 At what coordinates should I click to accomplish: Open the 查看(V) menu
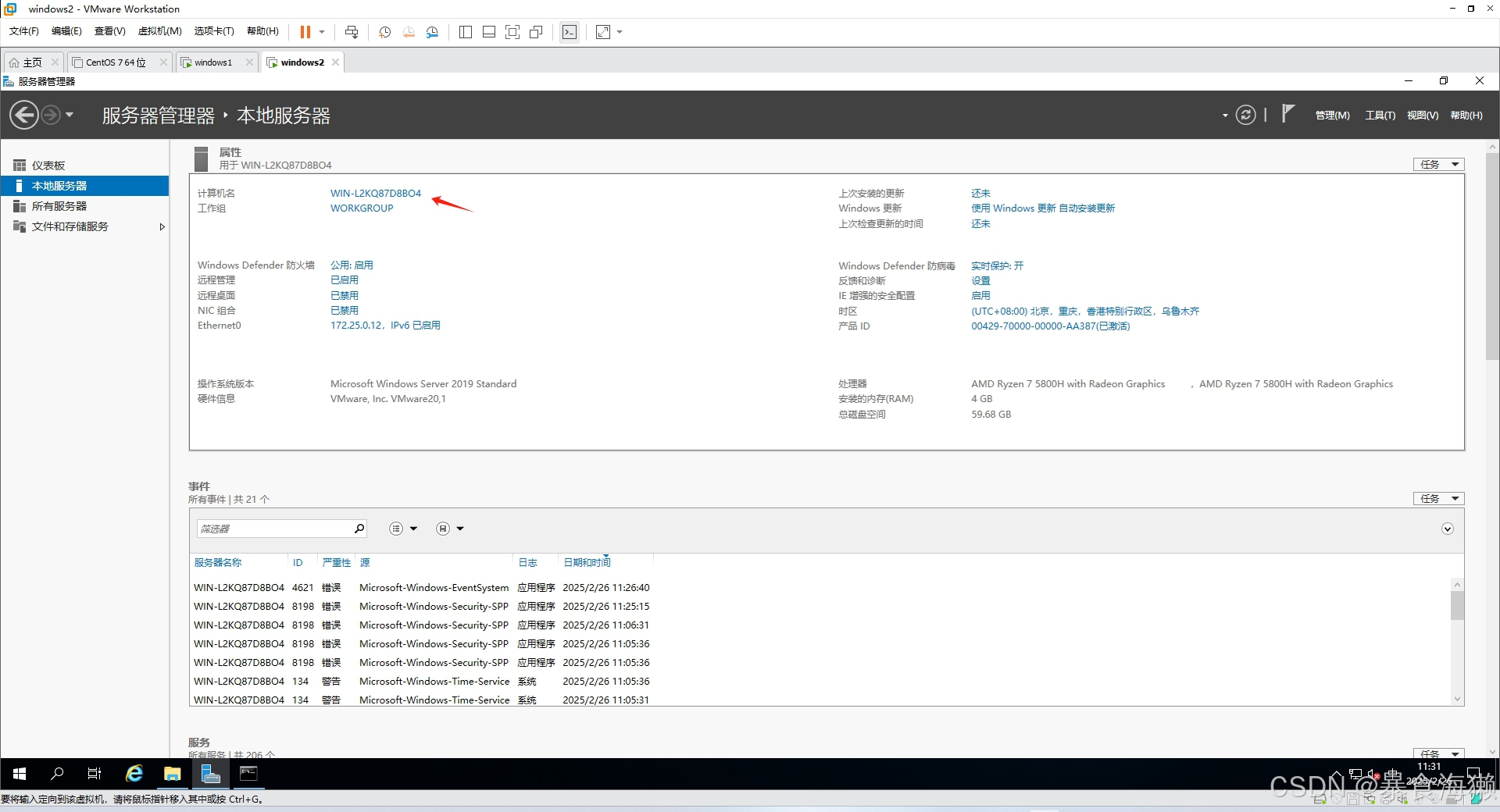pos(109,31)
